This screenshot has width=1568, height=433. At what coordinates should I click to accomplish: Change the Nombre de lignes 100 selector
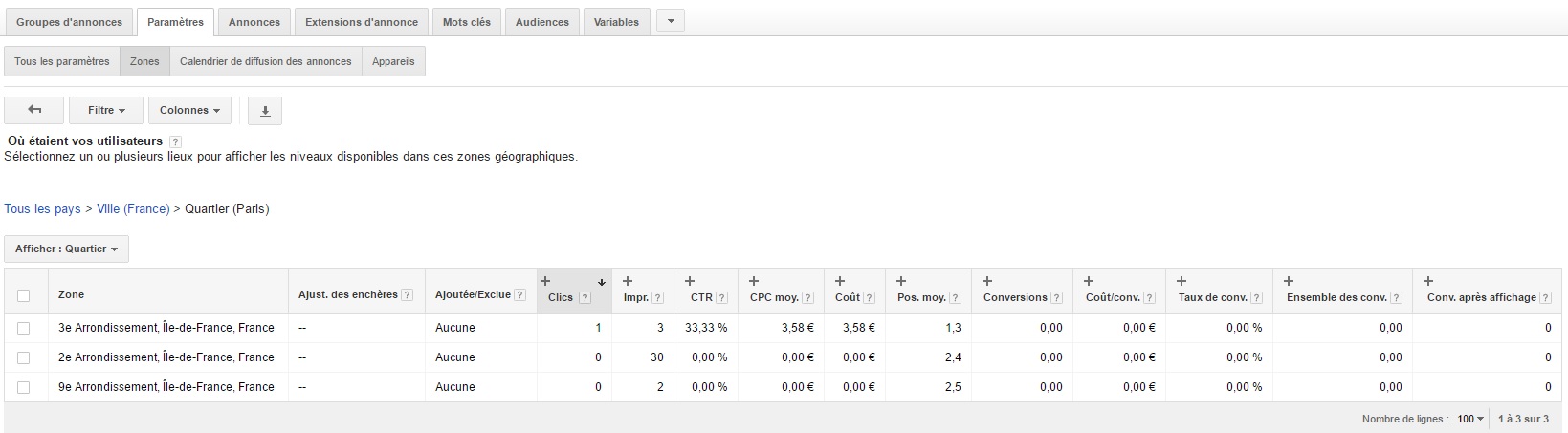(x=1470, y=419)
